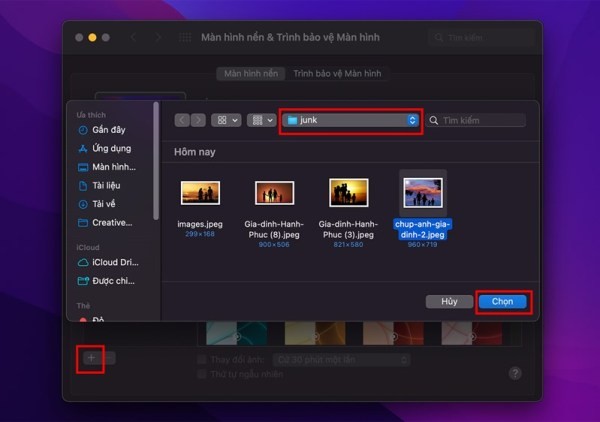The height and width of the screenshot is (422, 600).
Task: Open Tài liệu folder in sidebar
Action: [x=99, y=186]
